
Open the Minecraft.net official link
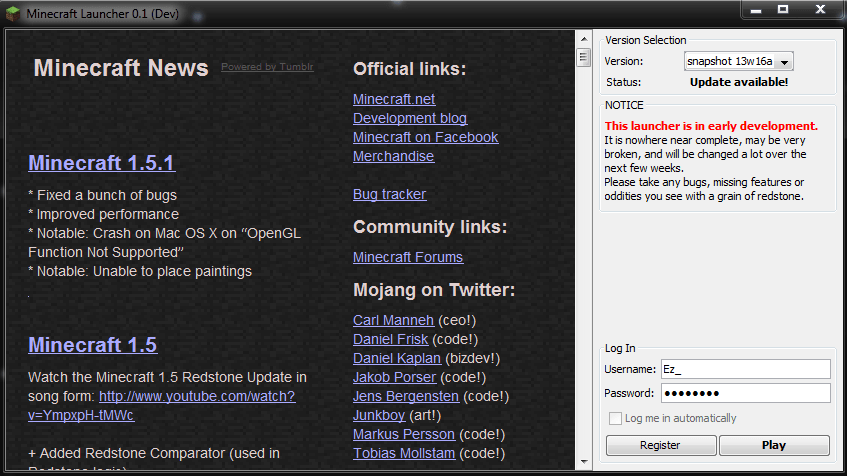coord(394,99)
